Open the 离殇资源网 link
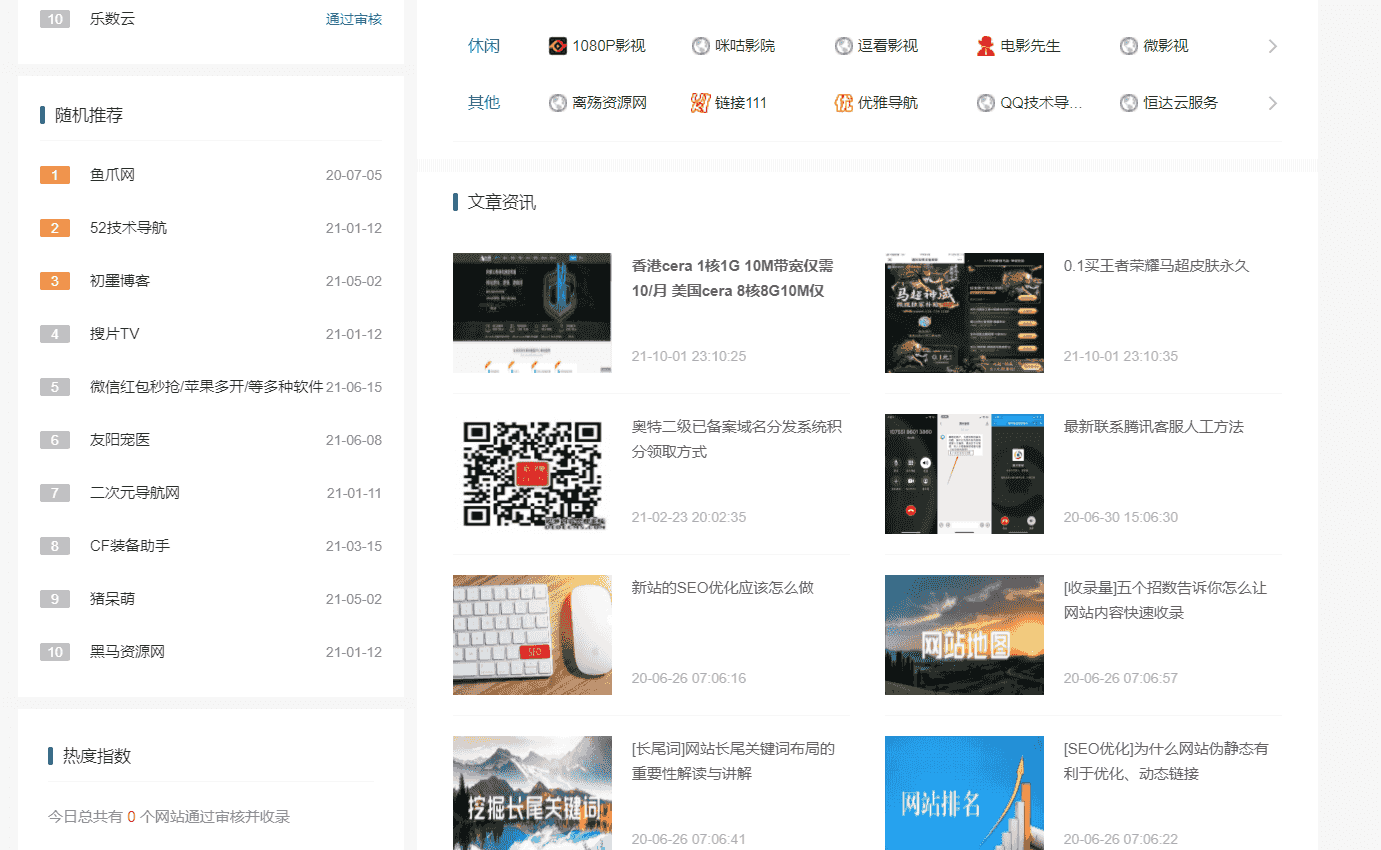The height and width of the screenshot is (850, 1381). point(610,103)
